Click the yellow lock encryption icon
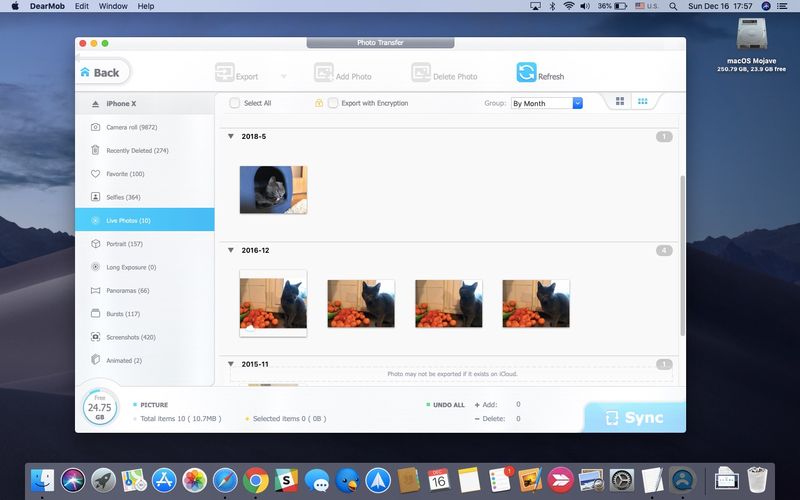This screenshot has height=500, width=800. coord(319,103)
